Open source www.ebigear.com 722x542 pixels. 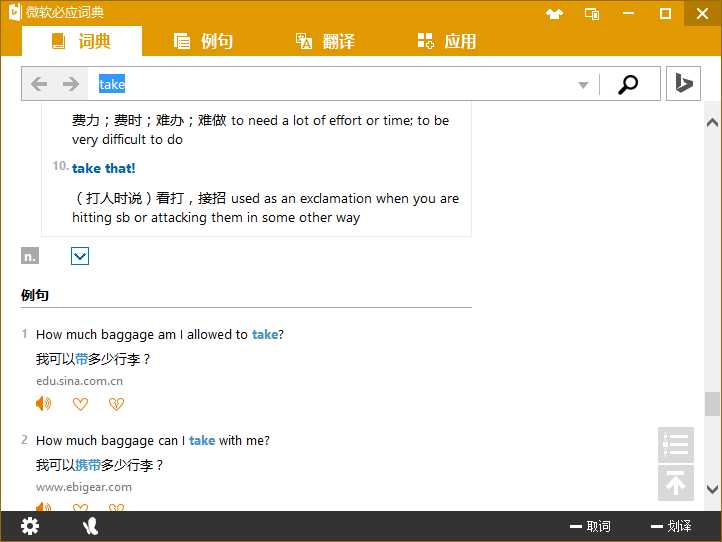point(84,487)
